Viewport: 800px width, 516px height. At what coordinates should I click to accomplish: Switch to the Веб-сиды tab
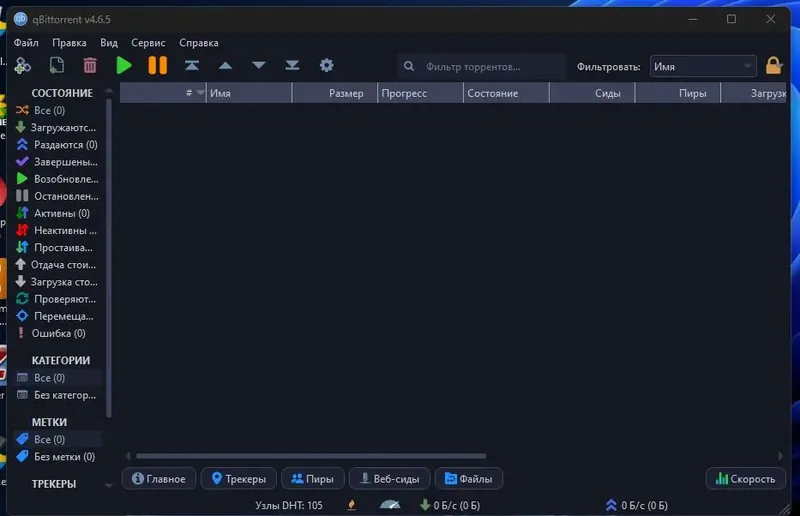coord(390,479)
